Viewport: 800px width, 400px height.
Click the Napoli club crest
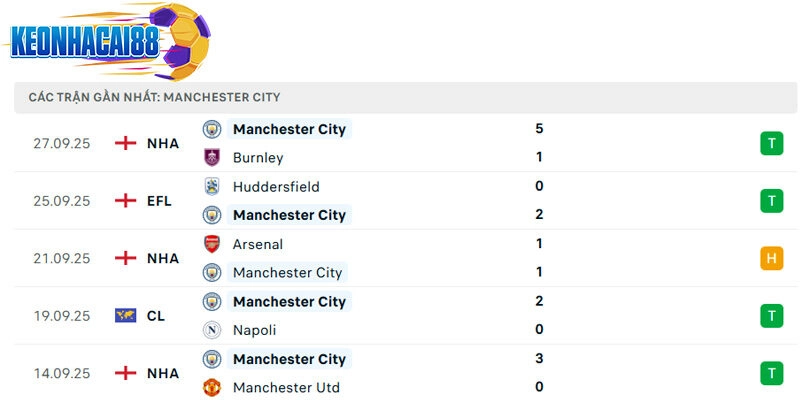[x=212, y=330]
